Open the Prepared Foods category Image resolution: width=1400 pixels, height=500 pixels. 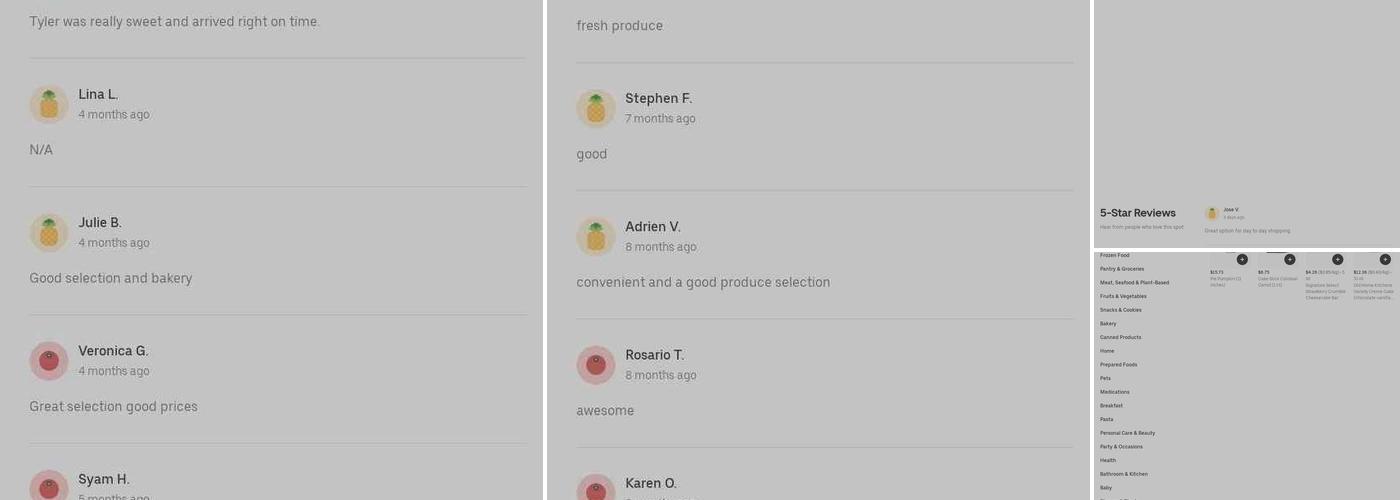[1118, 365]
